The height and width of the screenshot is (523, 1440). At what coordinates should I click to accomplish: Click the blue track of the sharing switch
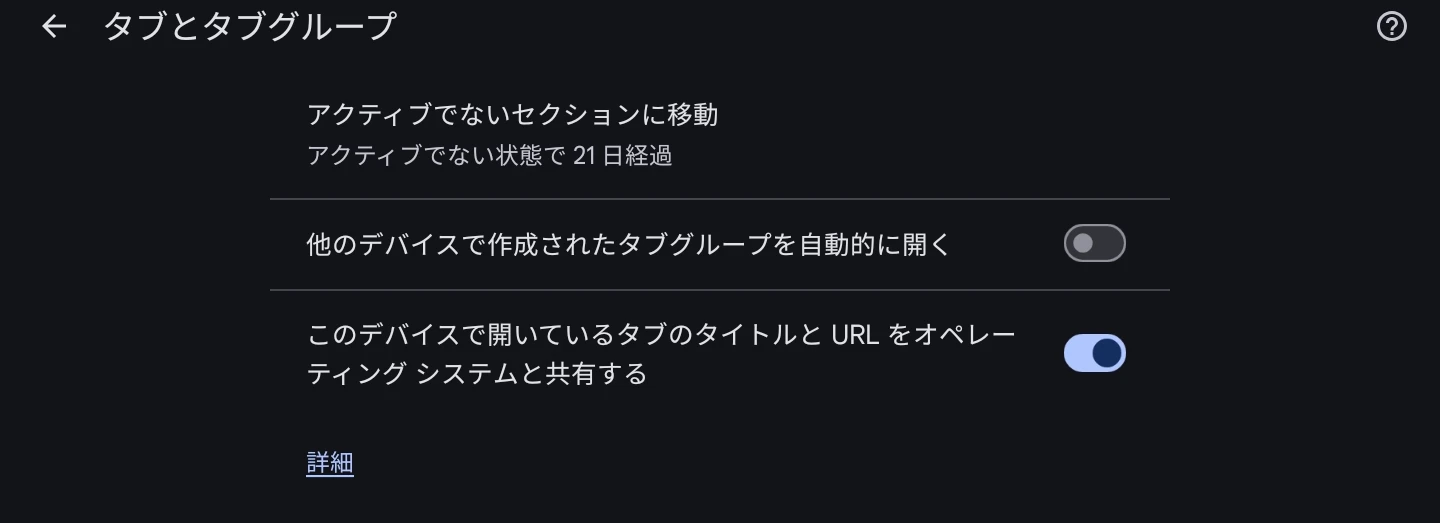[x=1077, y=353]
